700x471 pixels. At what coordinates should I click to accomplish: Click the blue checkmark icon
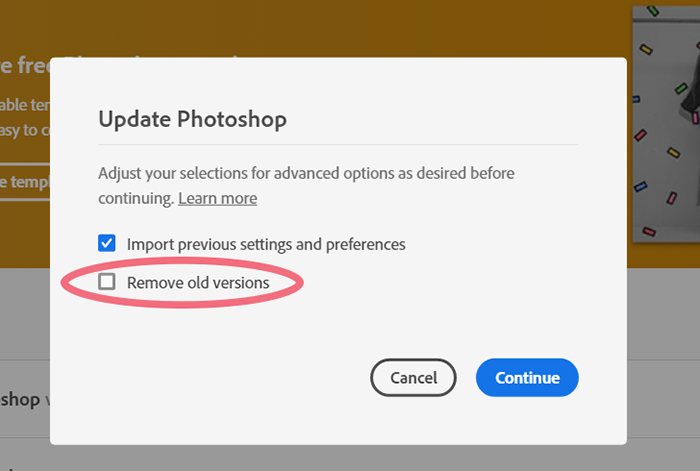coord(107,243)
